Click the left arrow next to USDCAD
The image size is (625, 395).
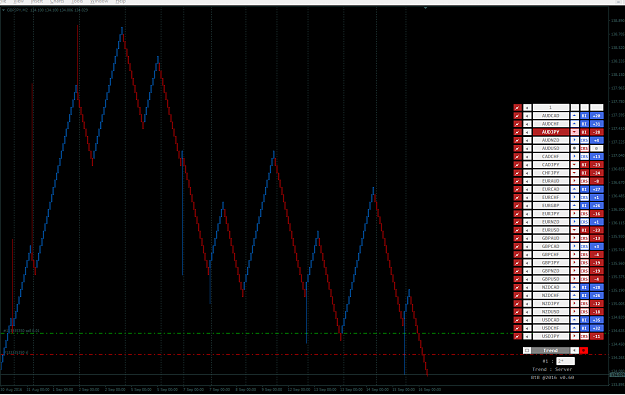click(527, 320)
